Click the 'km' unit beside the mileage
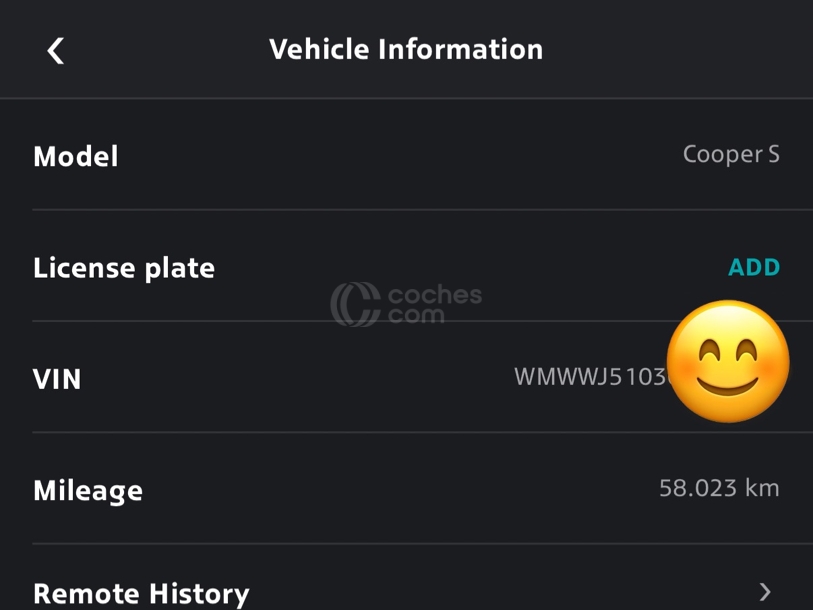The height and width of the screenshot is (610, 813). 762,488
